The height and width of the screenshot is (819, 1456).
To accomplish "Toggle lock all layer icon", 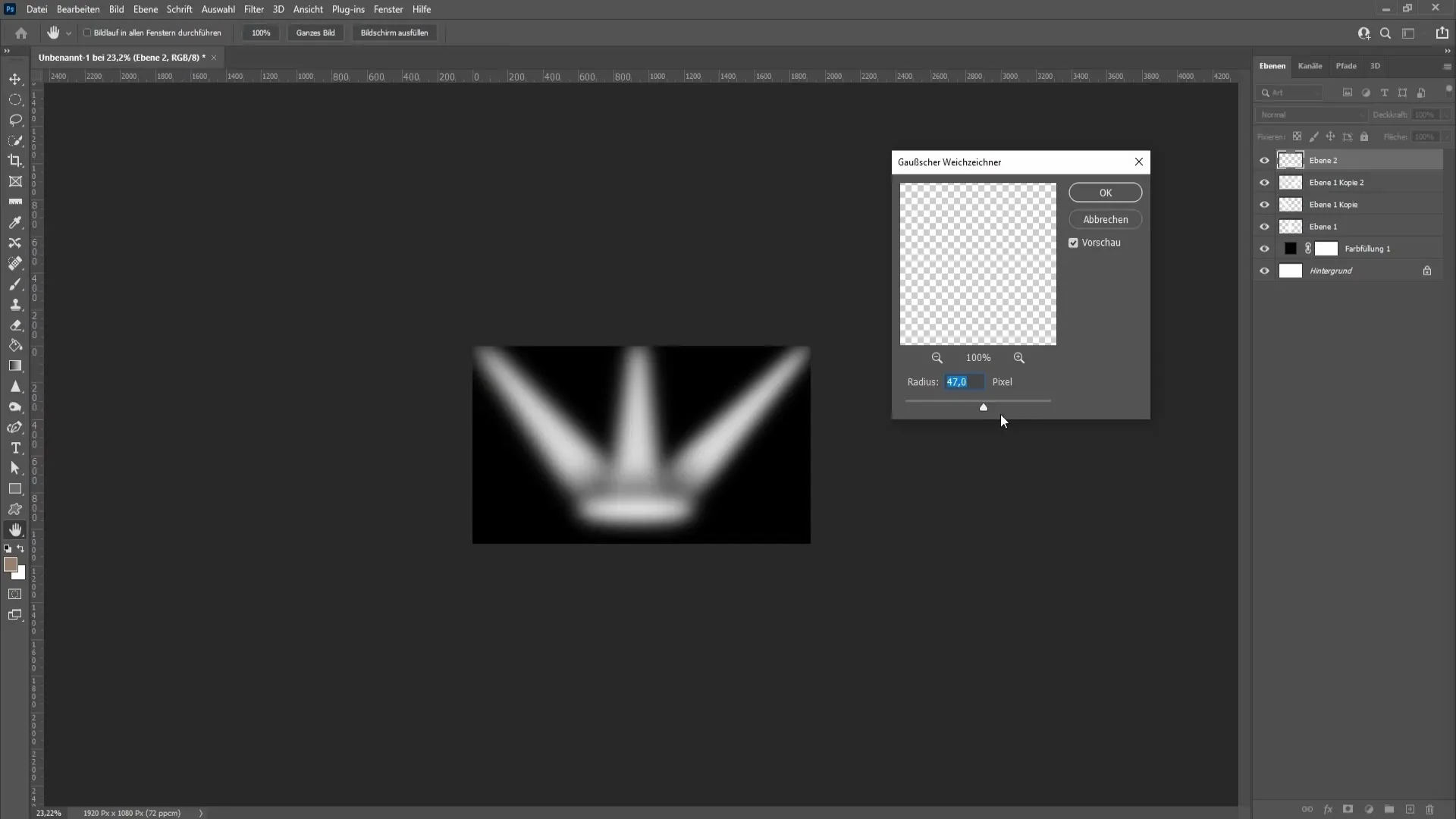I will (1364, 137).
